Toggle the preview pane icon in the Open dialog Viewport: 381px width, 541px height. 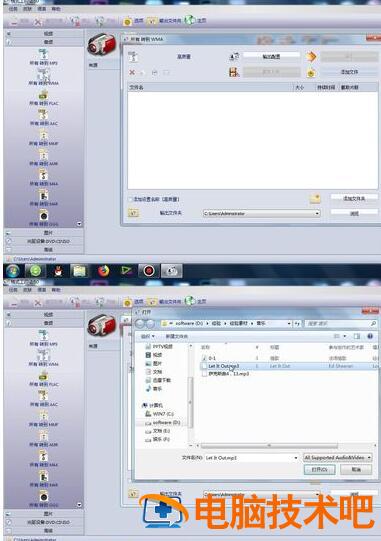point(357,336)
